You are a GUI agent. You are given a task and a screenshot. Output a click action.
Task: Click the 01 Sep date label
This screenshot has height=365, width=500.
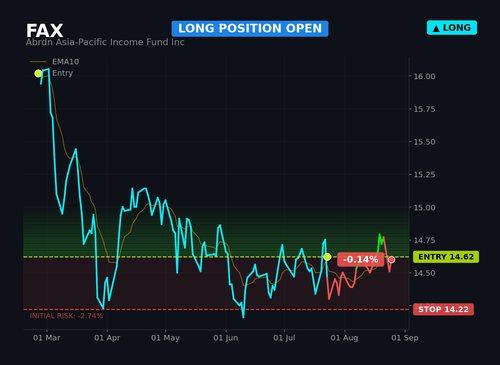pyautogui.click(x=405, y=338)
